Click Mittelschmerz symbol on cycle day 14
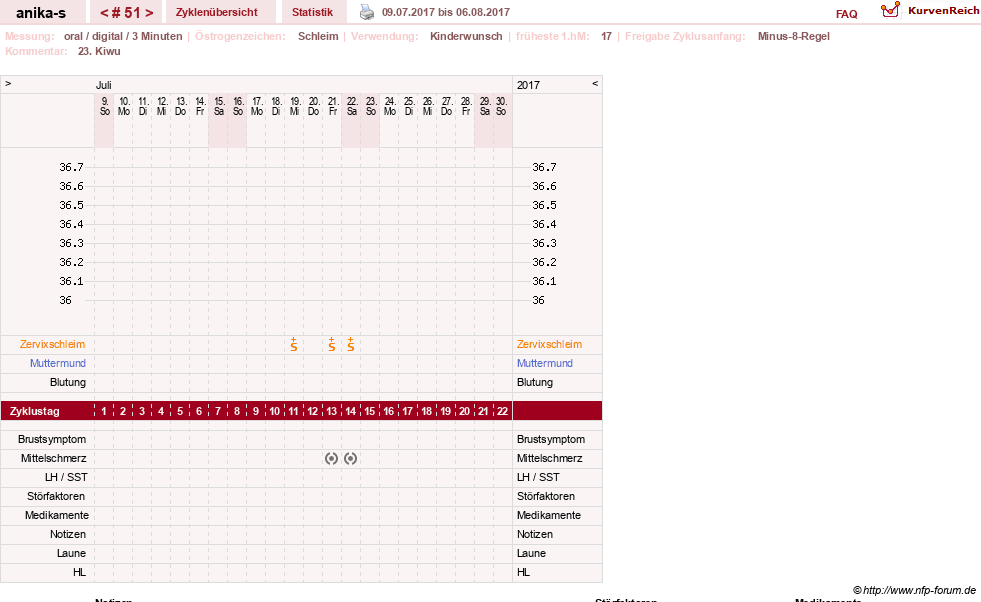The image size is (981, 602). pyautogui.click(x=350, y=459)
